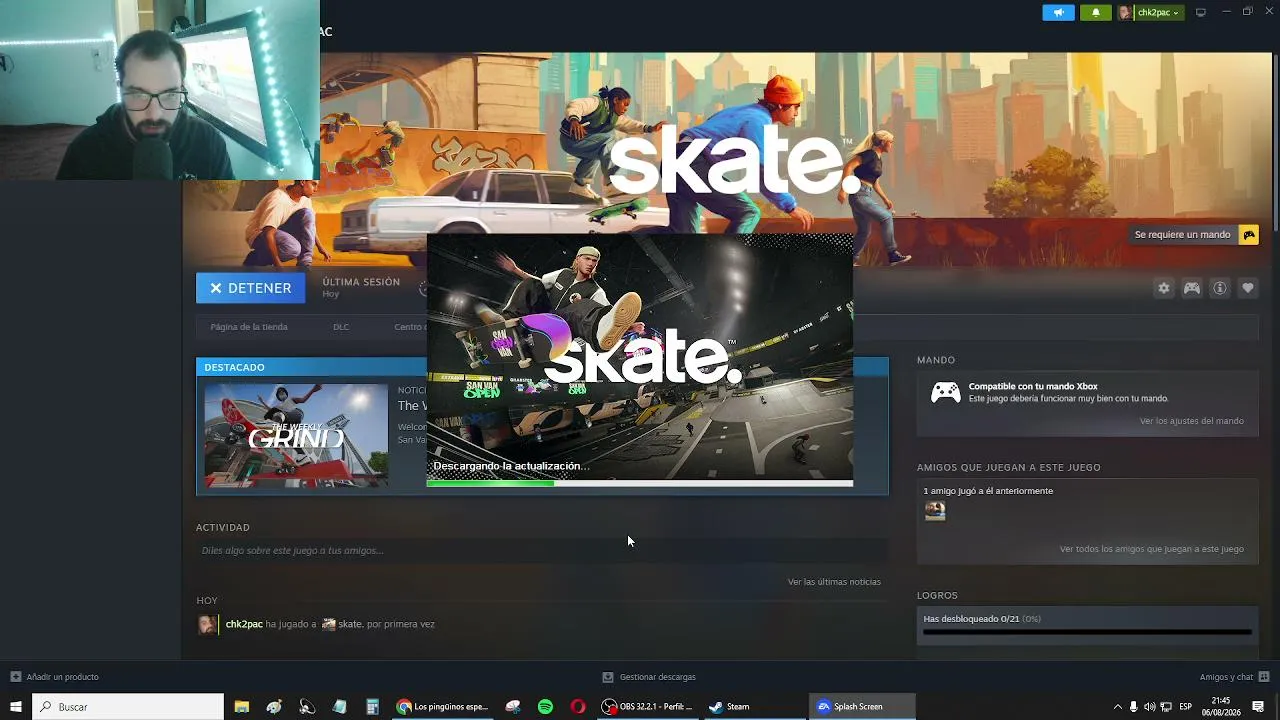Image resolution: width=1280 pixels, height=720 pixels.
Task: Open the Página de la tienda tab
Action: [x=249, y=327]
